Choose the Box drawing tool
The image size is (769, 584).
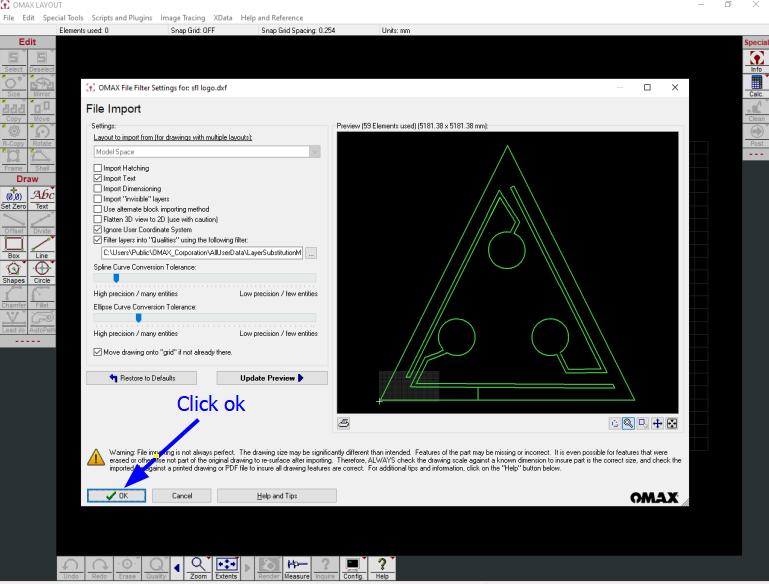tap(14, 248)
